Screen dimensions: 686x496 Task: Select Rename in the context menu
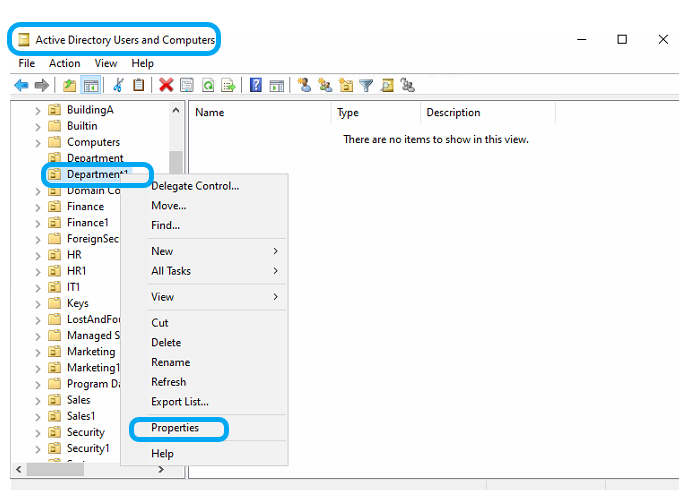[204, 362]
